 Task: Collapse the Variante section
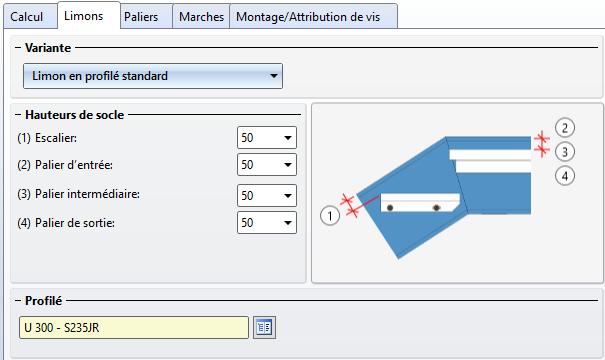(x=18, y=48)
